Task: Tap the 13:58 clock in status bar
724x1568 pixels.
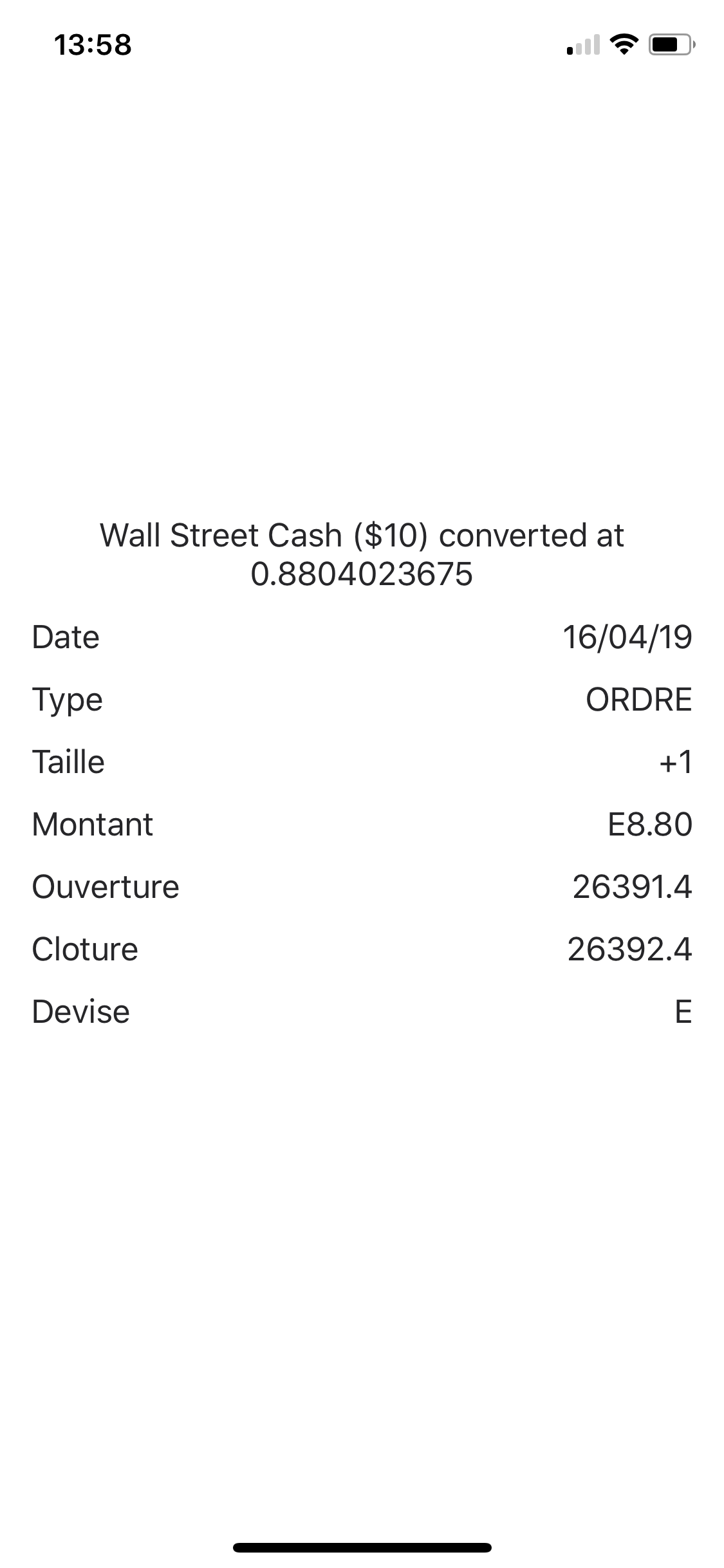Action: point(93,45)
